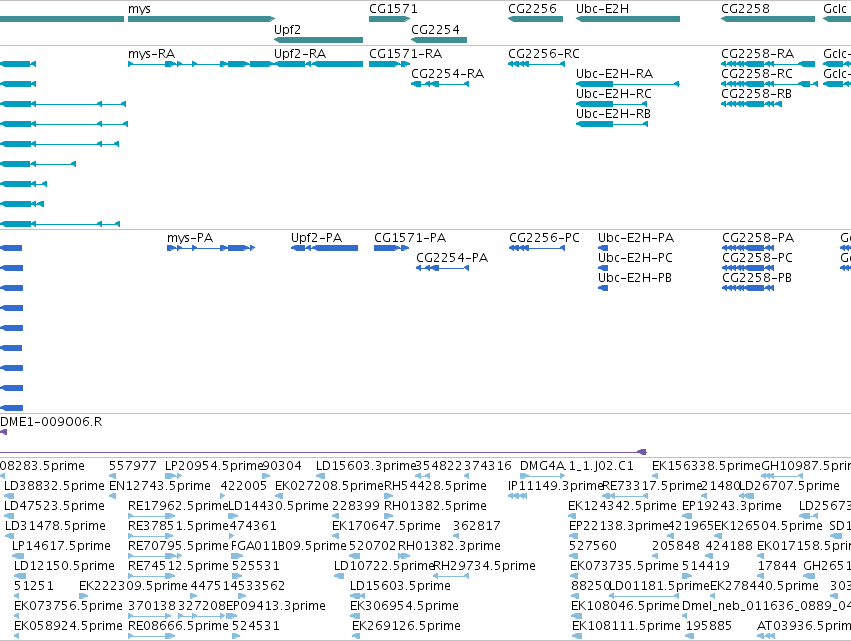Select the DME1-009006.R feature label
The height and width of the screenshot is (641, 851).
51,422
